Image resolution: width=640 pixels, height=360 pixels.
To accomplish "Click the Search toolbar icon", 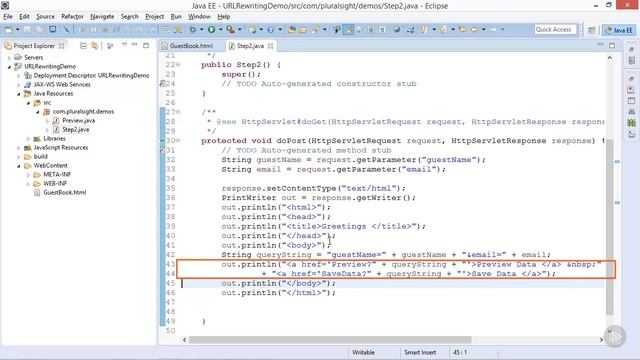I will tap(316, 29).
